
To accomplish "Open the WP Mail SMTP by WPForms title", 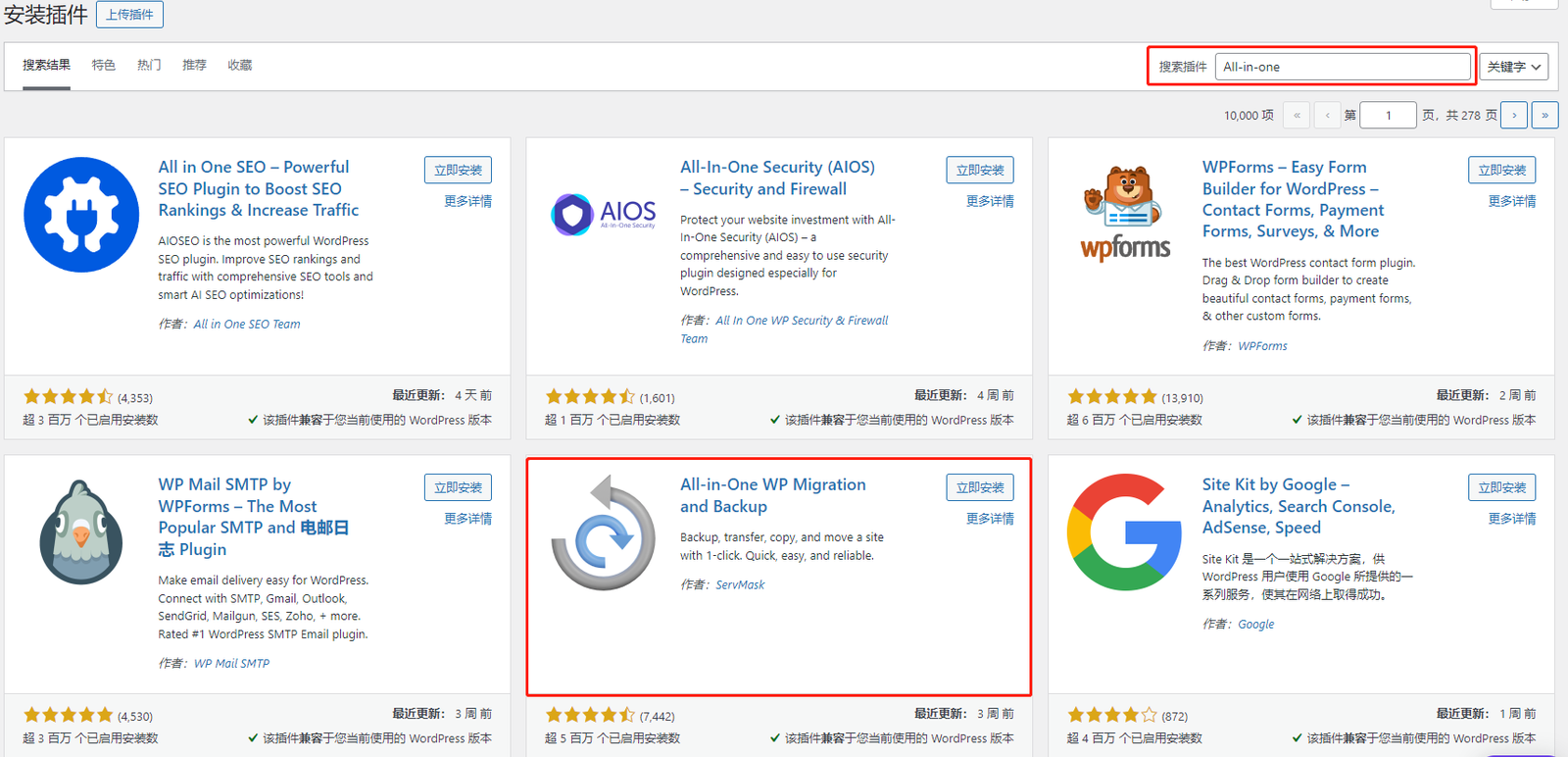I will (x=254, y=517).
